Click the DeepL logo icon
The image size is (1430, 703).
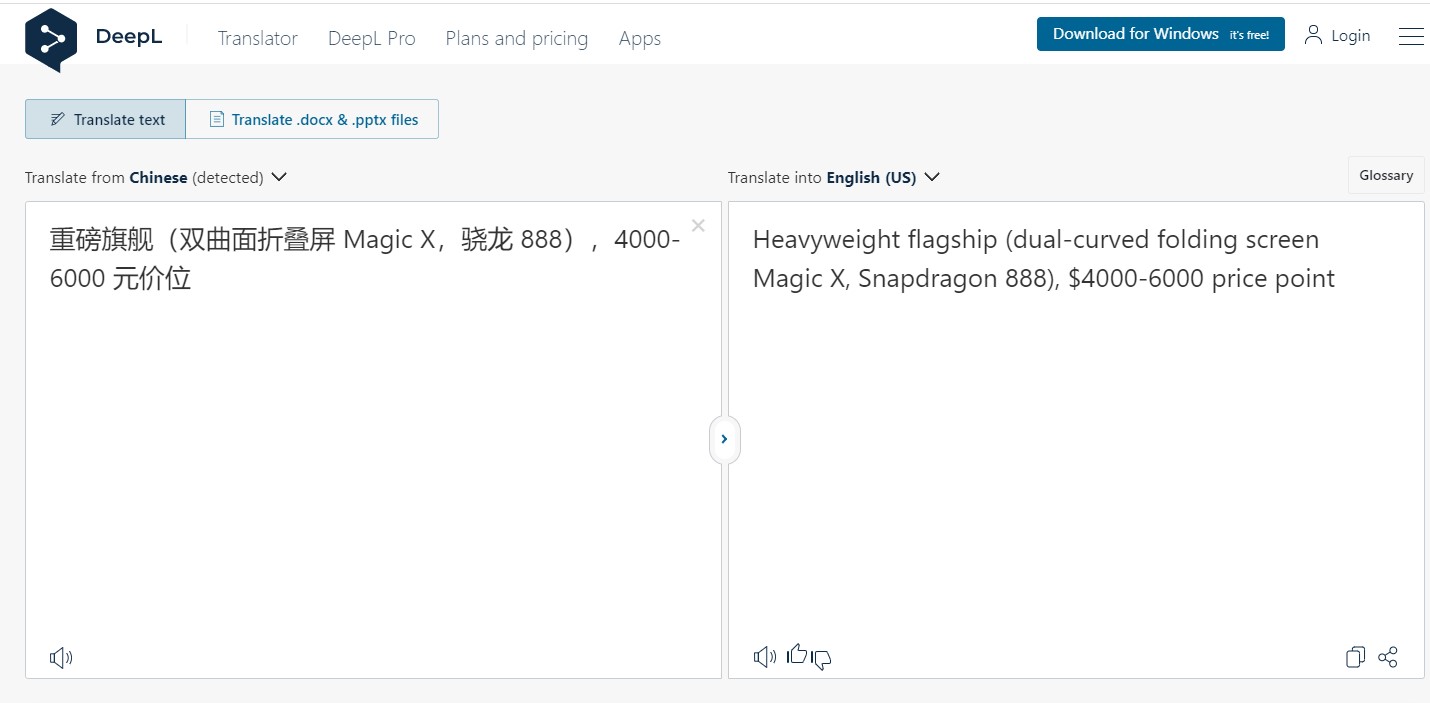click(x=51, y=39)
